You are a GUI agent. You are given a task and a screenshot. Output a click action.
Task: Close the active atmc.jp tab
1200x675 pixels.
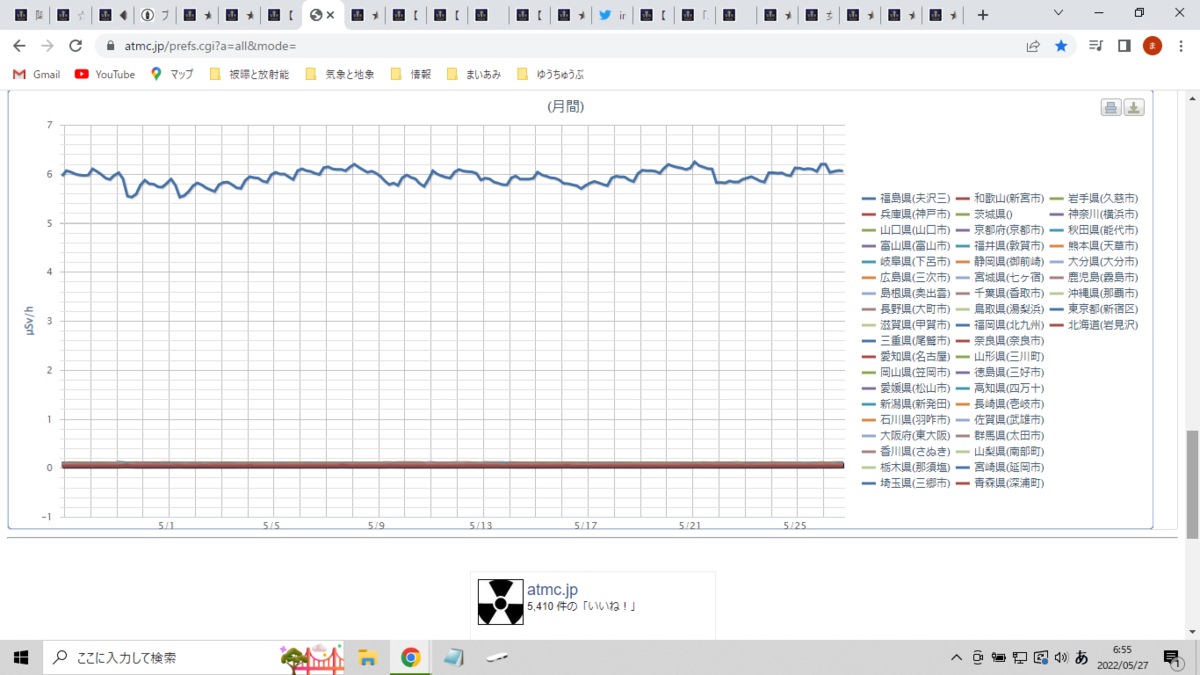click(x=330, y=15)
